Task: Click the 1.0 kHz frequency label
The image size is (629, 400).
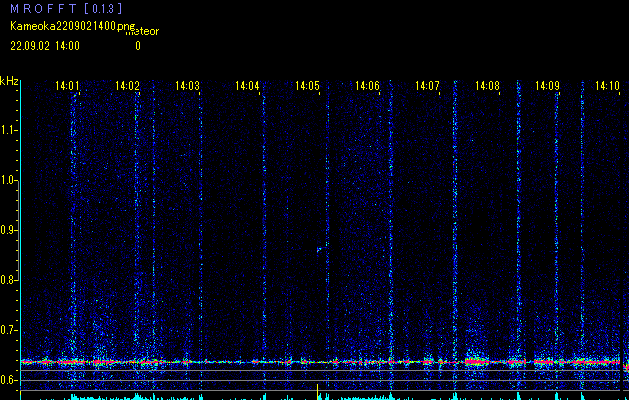Action: 8,180
